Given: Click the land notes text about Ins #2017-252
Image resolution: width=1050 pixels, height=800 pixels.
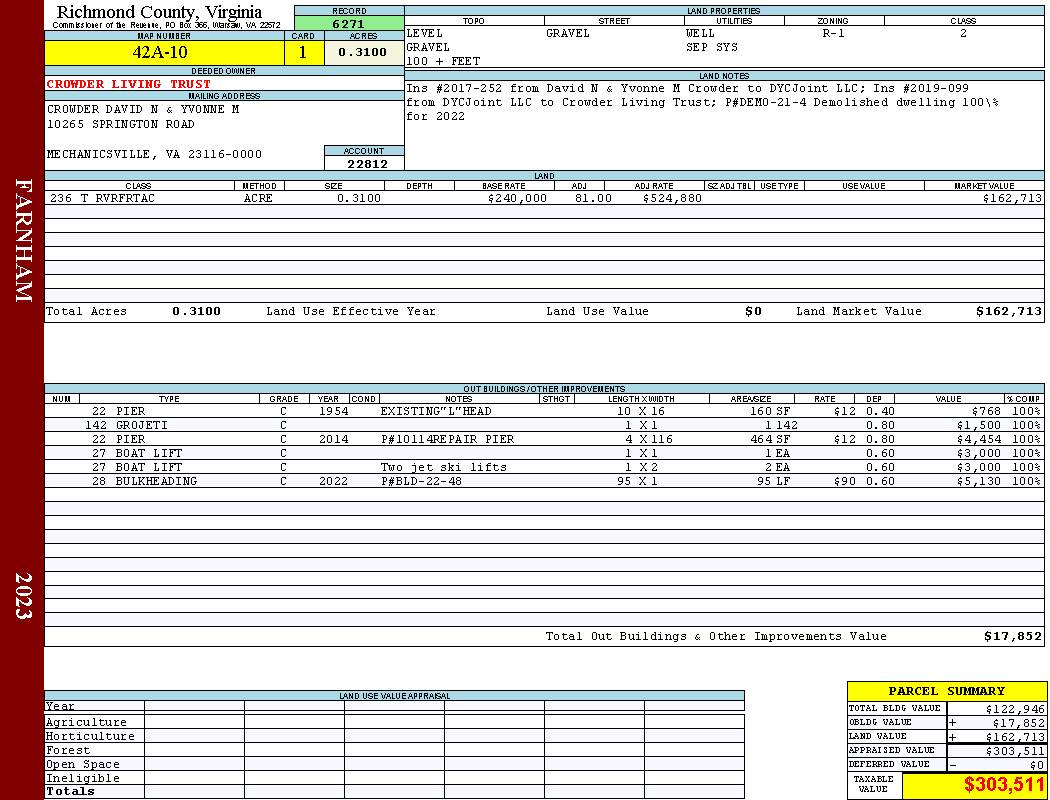Looking at the screenshot, I should 702,102.
